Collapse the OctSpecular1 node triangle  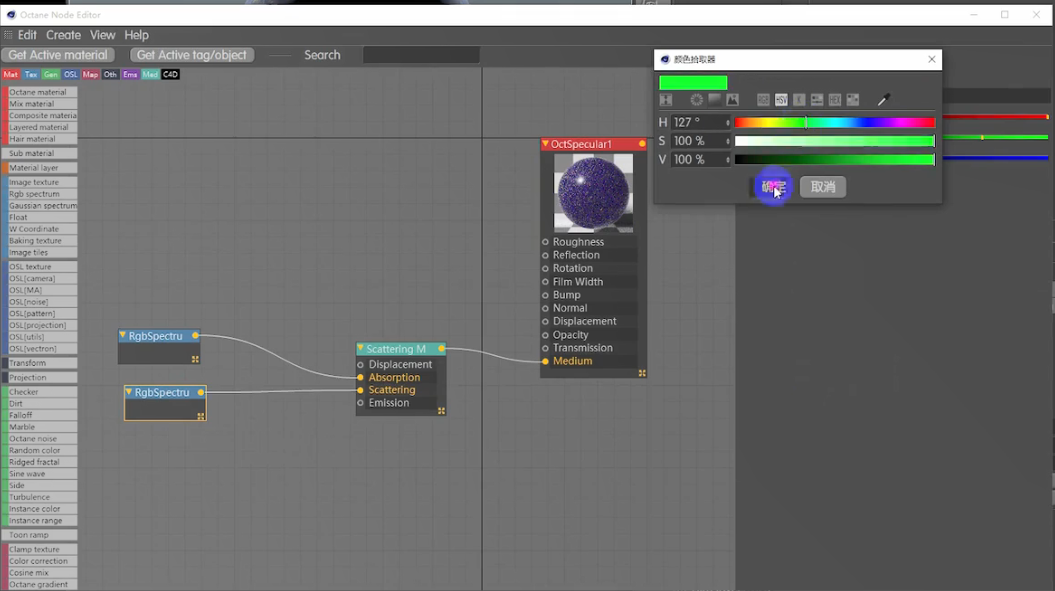(546, 144)
